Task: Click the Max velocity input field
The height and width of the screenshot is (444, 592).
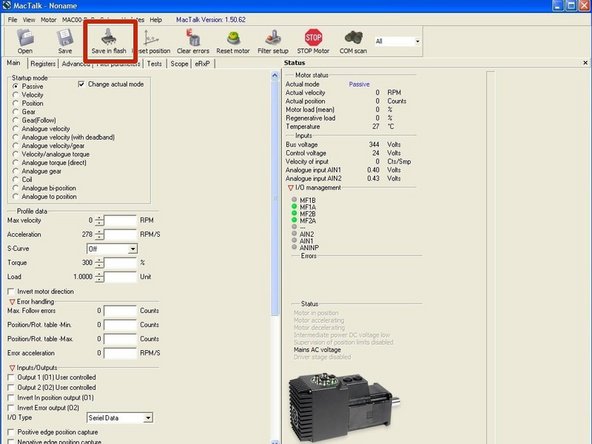Action: coord(120,220)
